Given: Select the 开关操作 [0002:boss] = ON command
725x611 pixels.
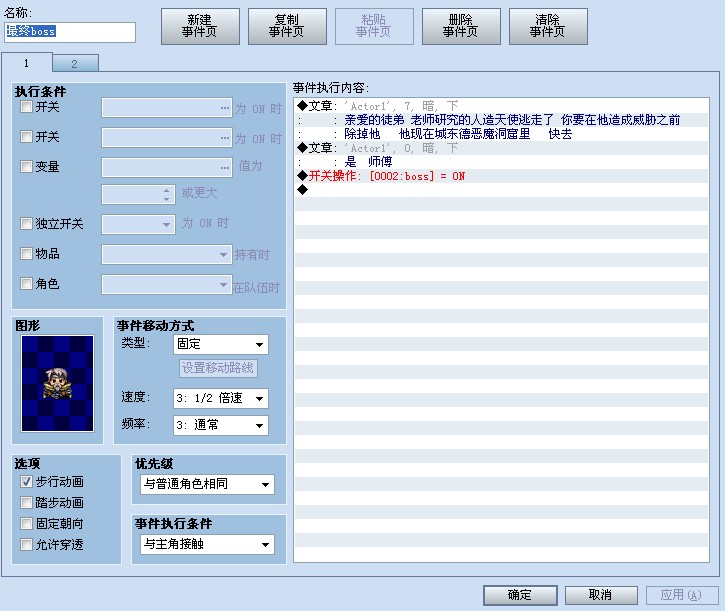Looking at the screenshot, I should 502,176.
